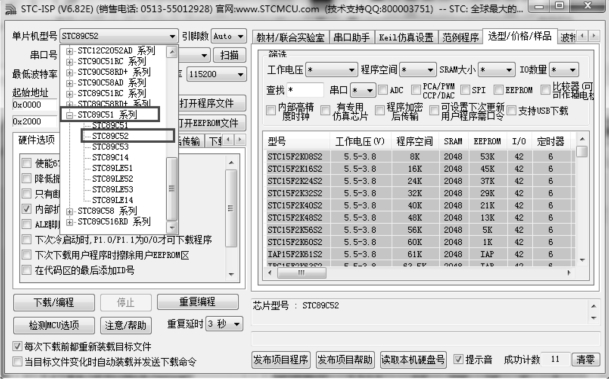Expand the STC89C58 系列 tree node
609x379 pixels.
[x=69, y=211]
